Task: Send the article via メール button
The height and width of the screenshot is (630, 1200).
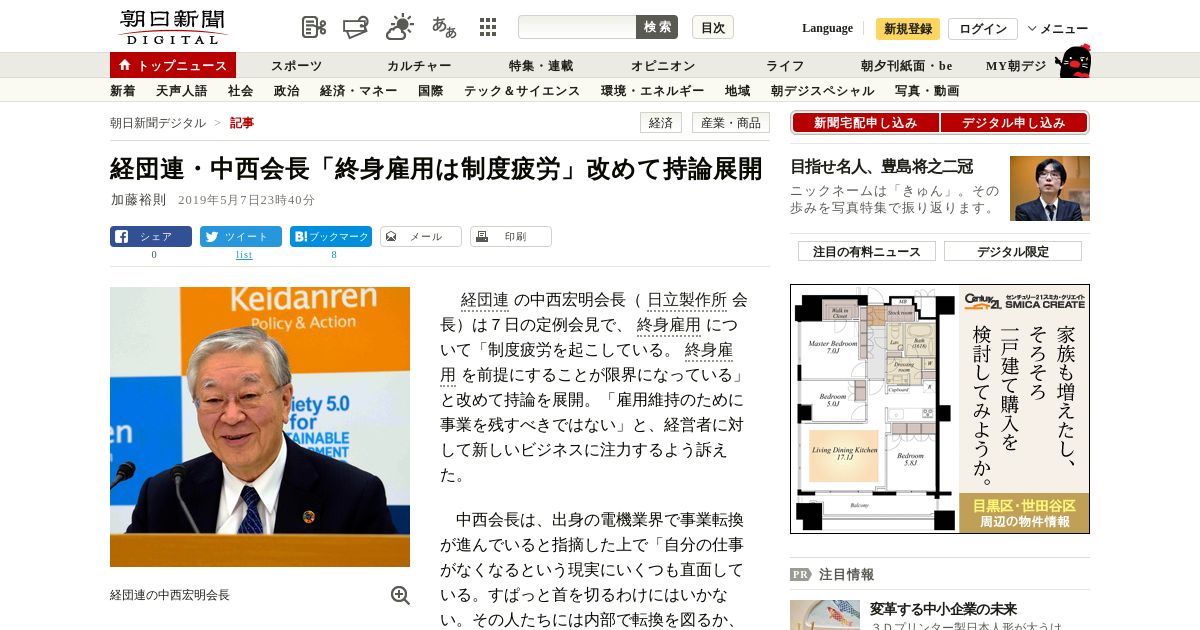Action: pyautogui.click(x=421, y=237)
